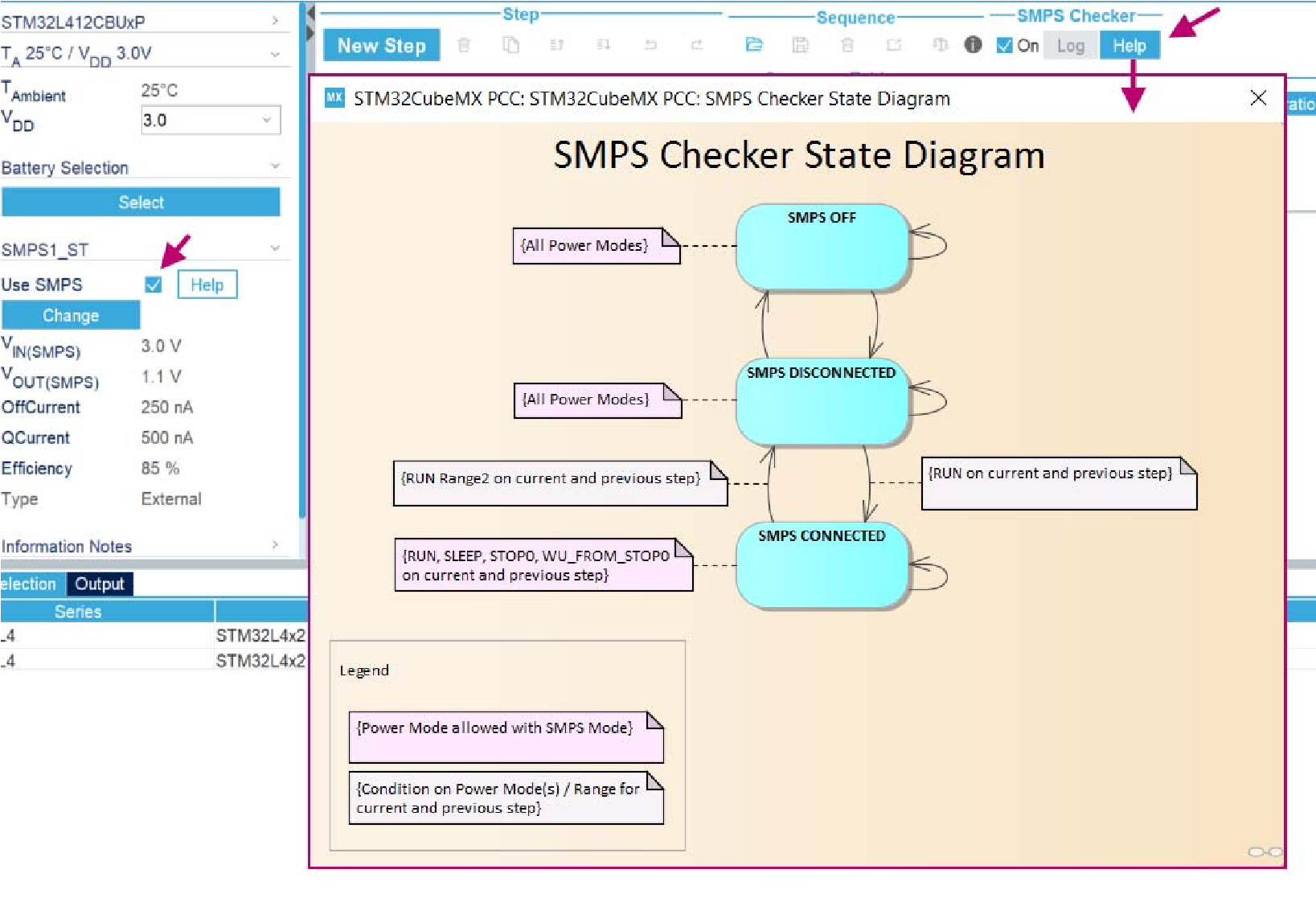1316x898 pixels.
Task: Open the VDD 3.0 combo box
Action: tap(211, 121)
